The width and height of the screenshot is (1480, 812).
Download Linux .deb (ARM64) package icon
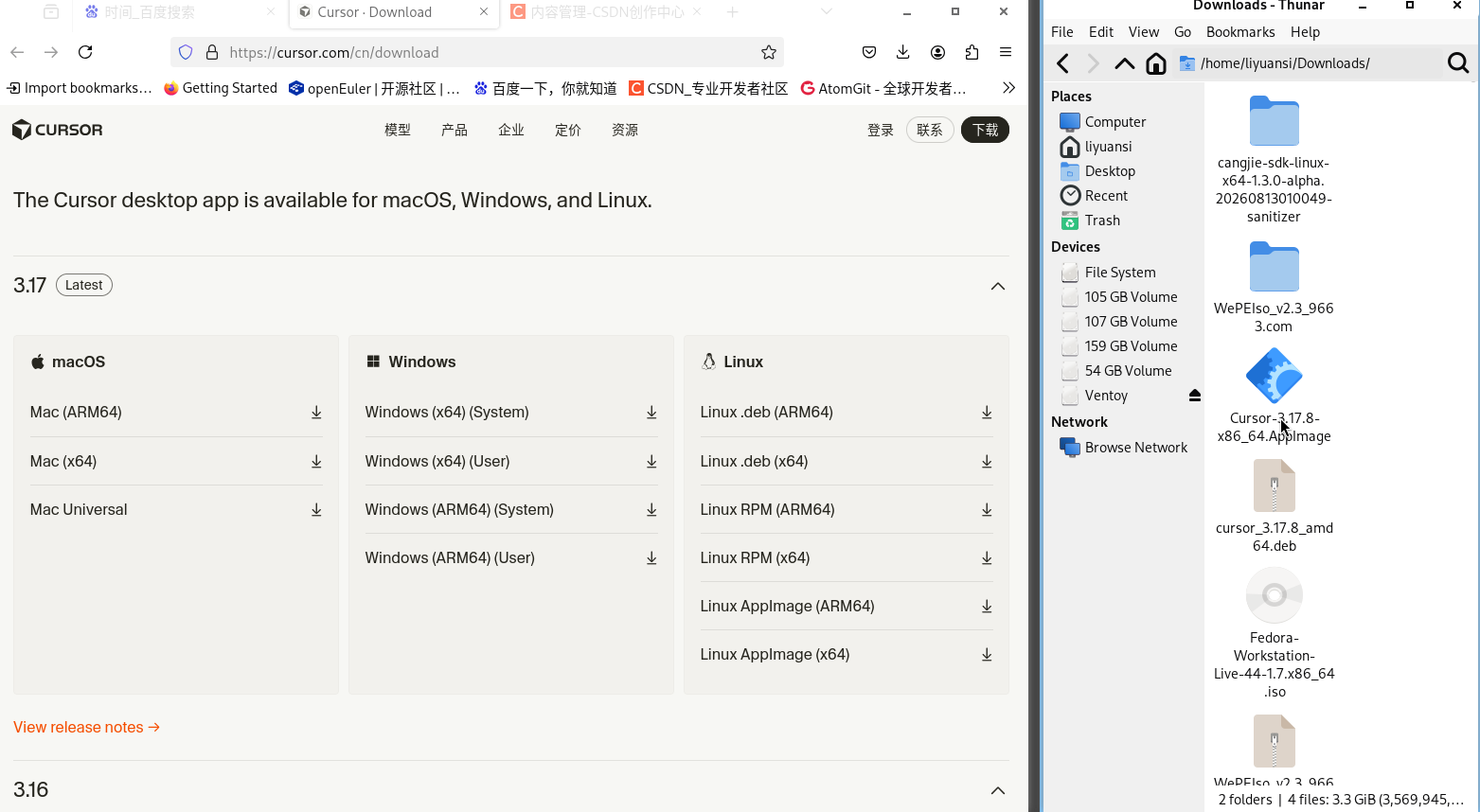(987, 413)
